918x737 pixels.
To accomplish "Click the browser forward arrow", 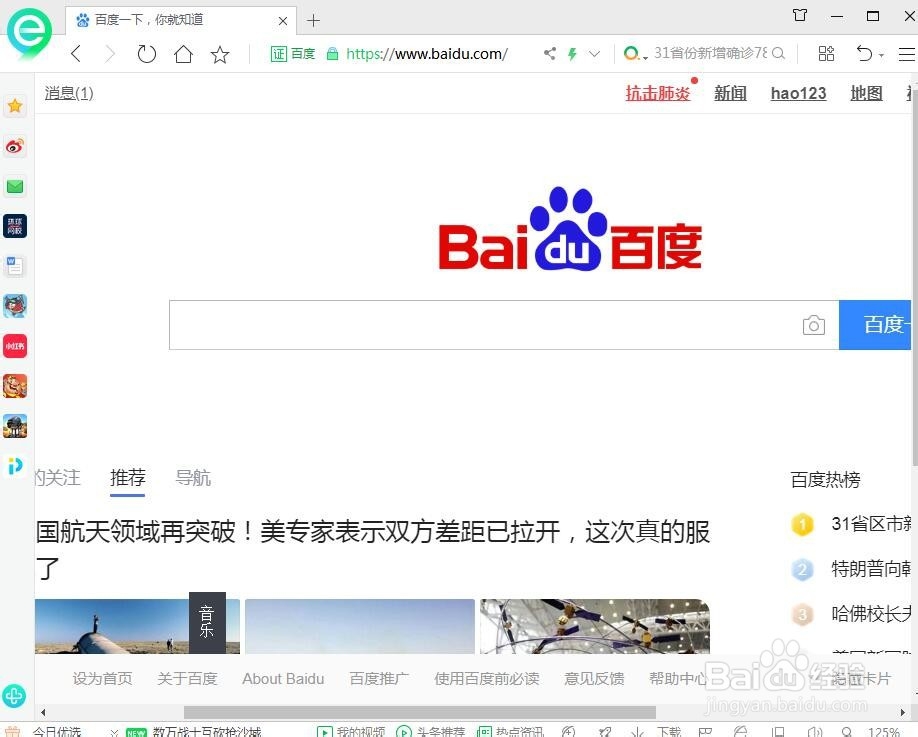I will pos(109,54).
